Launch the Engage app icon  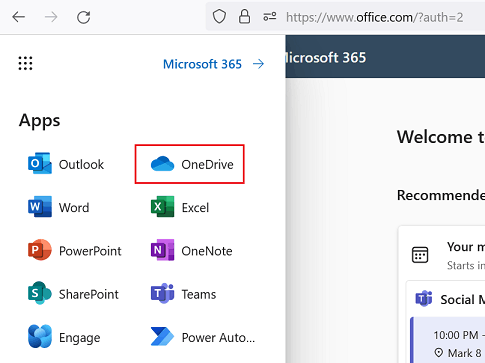tap(40, 336)
